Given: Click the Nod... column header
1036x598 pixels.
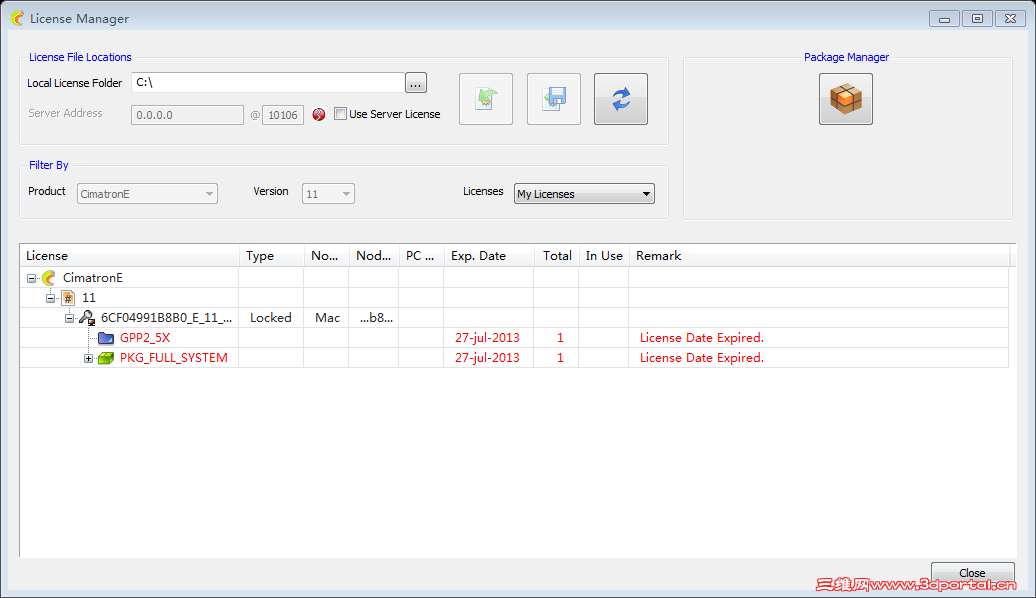Looking at the screenshot, I should tap(374, 256).
